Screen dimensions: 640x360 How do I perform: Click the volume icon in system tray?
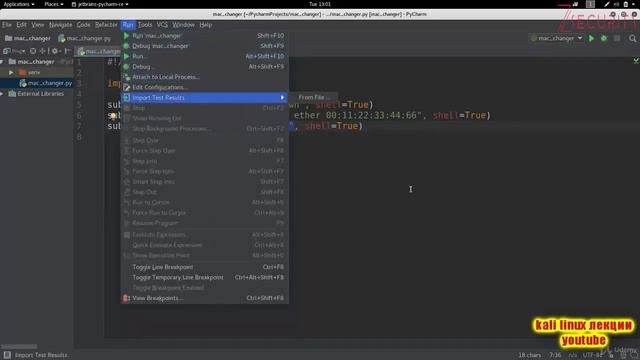(x=616, y=4)
